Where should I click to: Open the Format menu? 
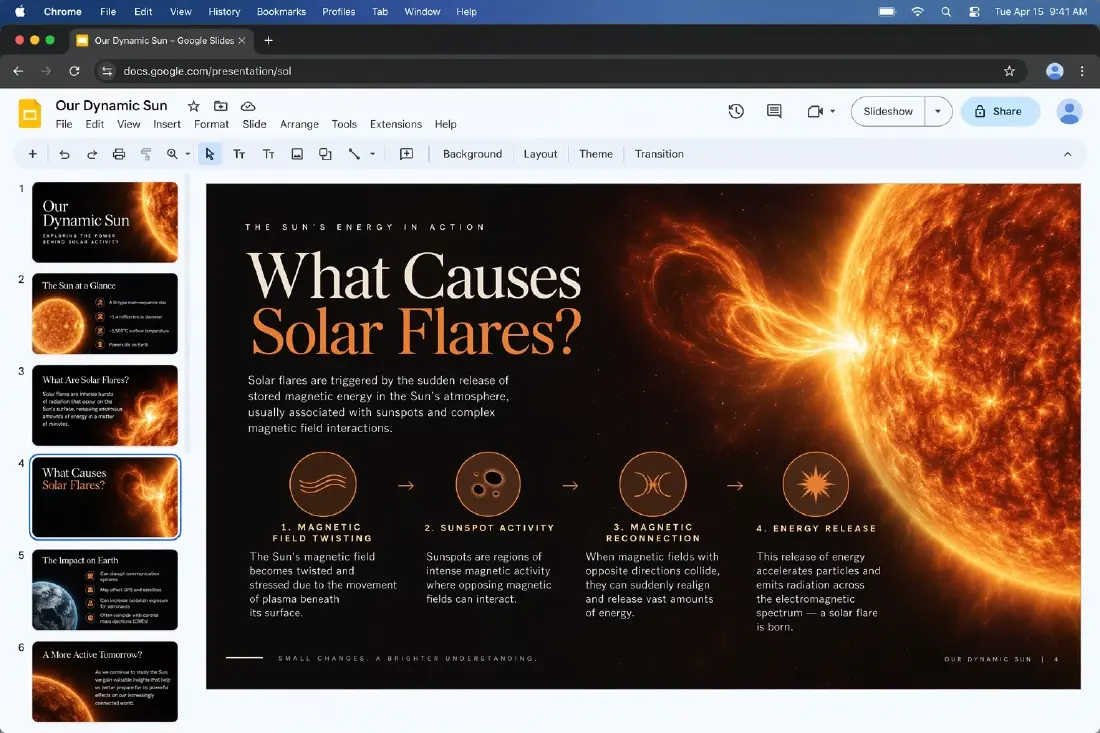[211, 124]
